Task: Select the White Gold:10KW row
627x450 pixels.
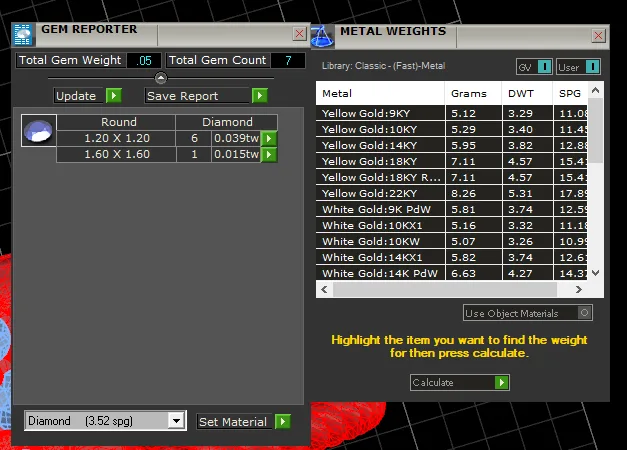Action: tap(451, 241)
